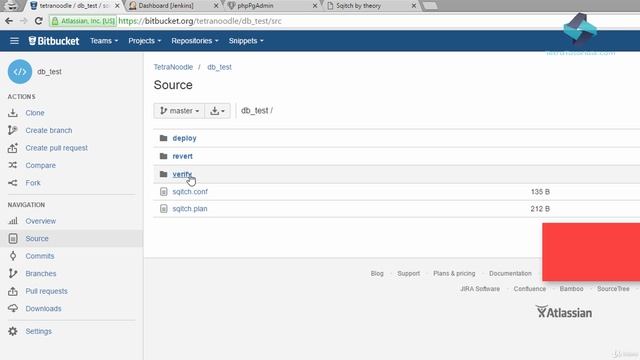Screen dimensions: 640x360
Task: Click the Downloads cloud icon
Action: click(13, 309)
